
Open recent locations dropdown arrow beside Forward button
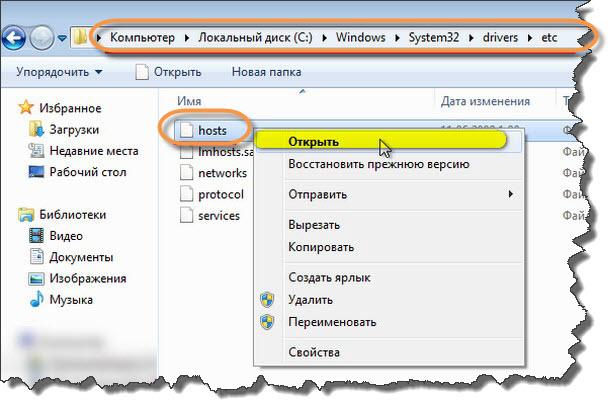[62, 38]
